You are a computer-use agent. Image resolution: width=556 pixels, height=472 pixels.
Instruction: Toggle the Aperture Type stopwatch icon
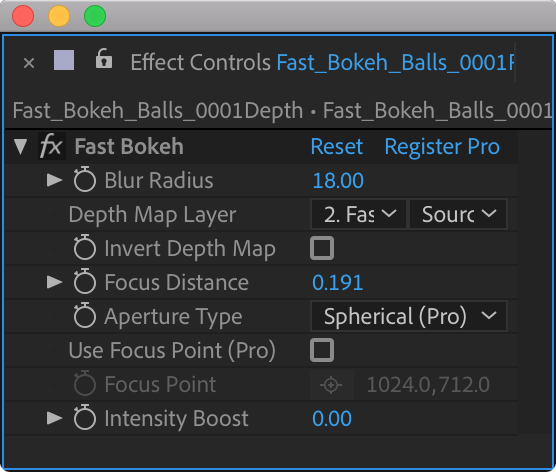pyautogui.click(x=85, y=315)
